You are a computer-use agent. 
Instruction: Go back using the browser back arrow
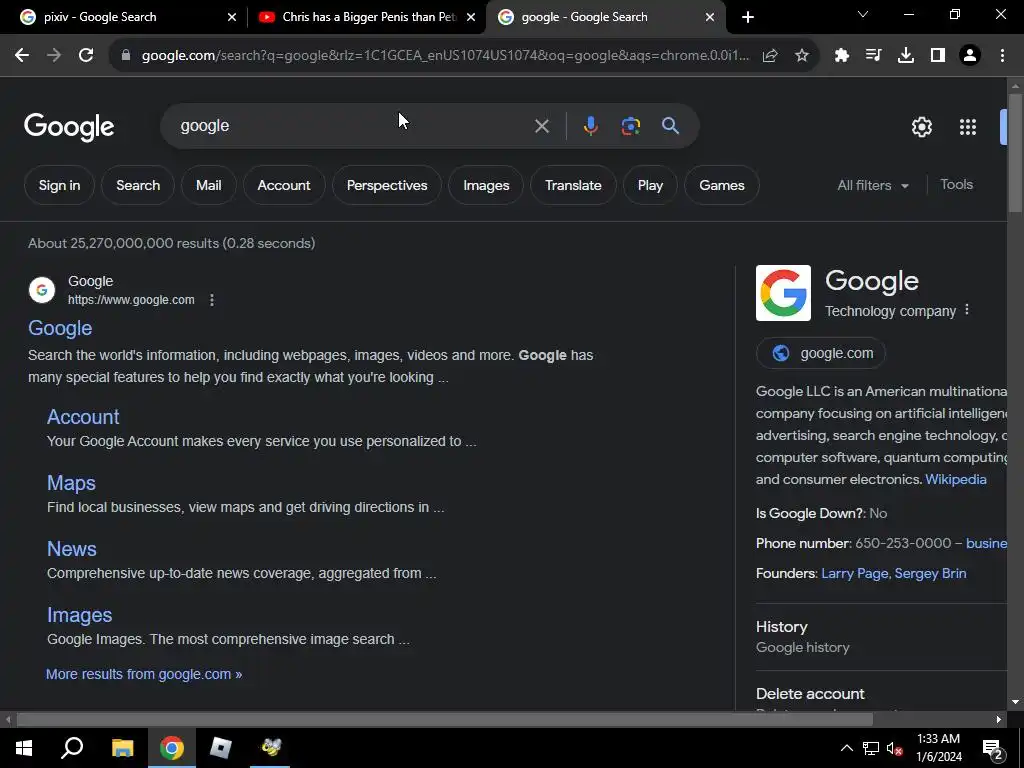pos(22,56)
